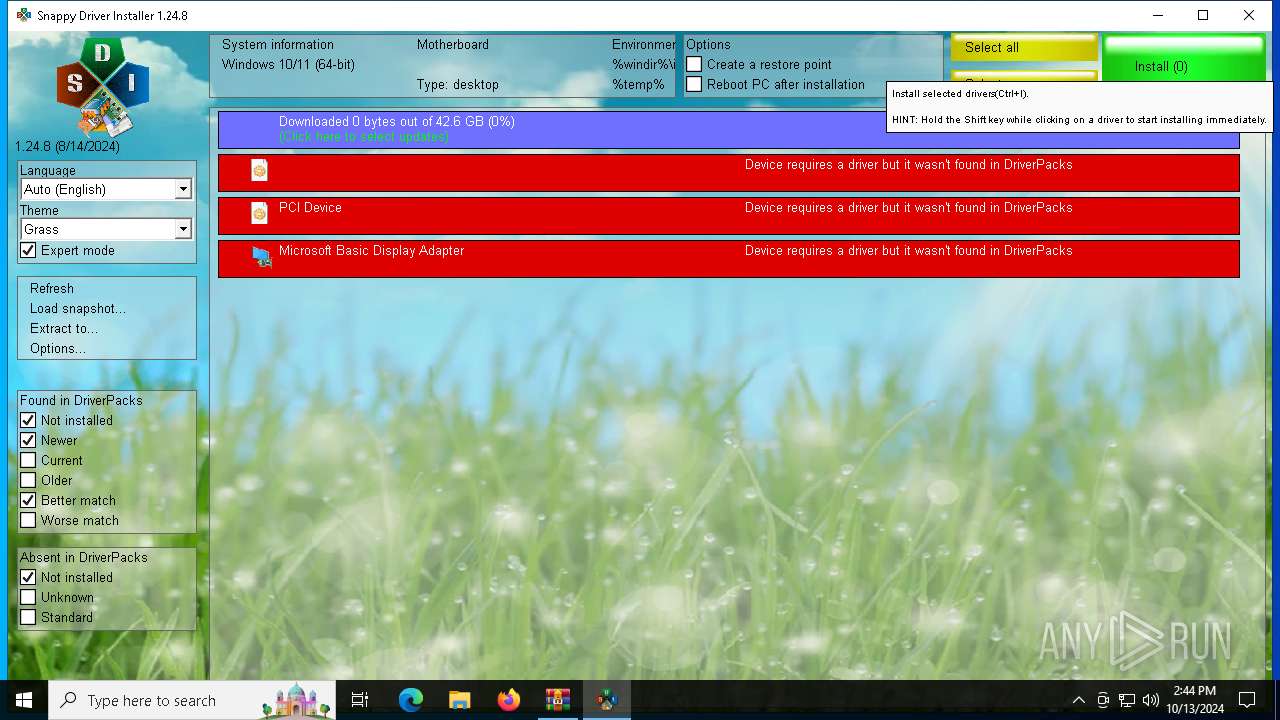Enable the Current filter checkbox
1280x720 pixels.
(x=28, y=461)
